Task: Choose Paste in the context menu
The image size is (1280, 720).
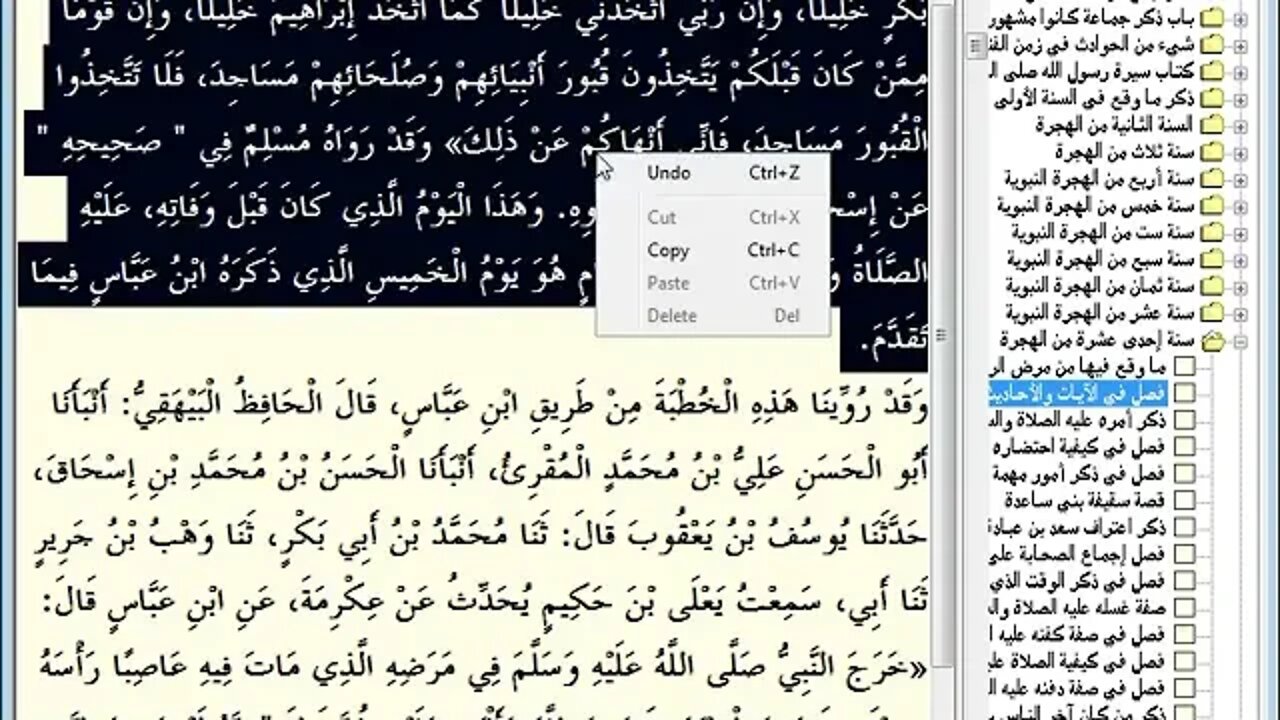Action: click(712, 283)
